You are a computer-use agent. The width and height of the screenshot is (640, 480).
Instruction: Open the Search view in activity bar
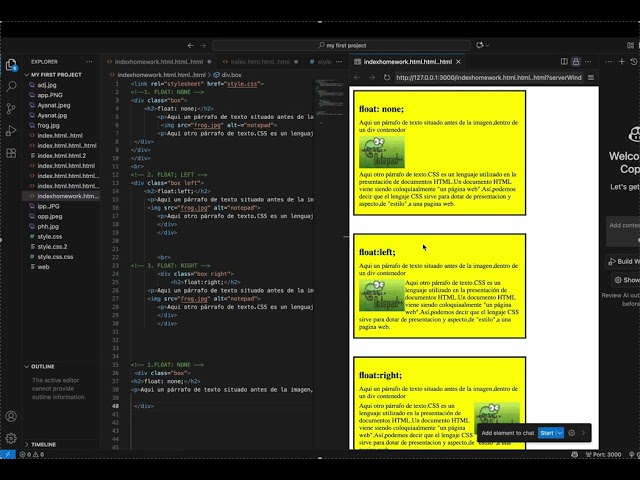tap(11, 86)
